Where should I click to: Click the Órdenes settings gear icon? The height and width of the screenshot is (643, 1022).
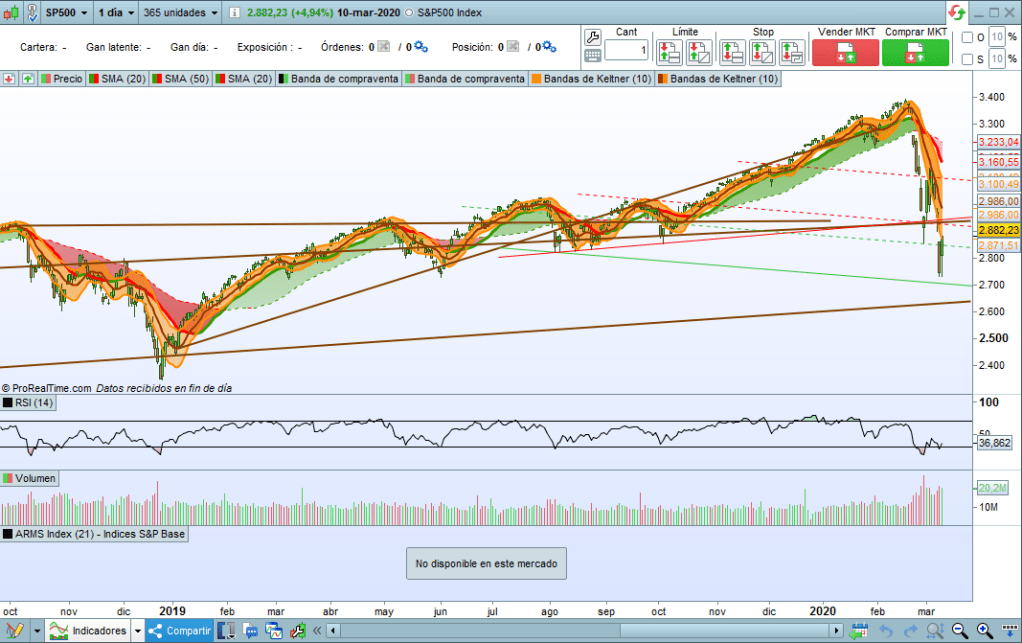[x=420, y=47]
